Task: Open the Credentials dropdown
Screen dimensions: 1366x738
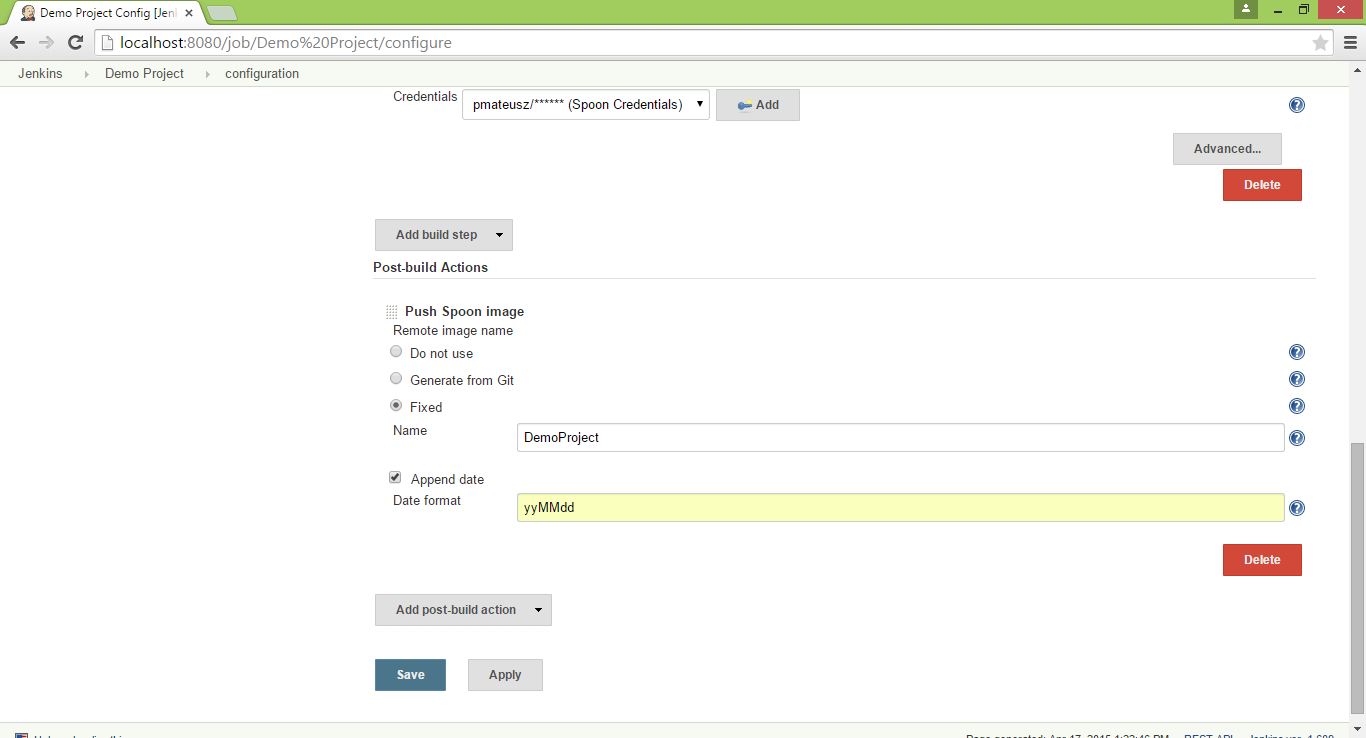Action: pyautogui.click(x=586, y=104)
